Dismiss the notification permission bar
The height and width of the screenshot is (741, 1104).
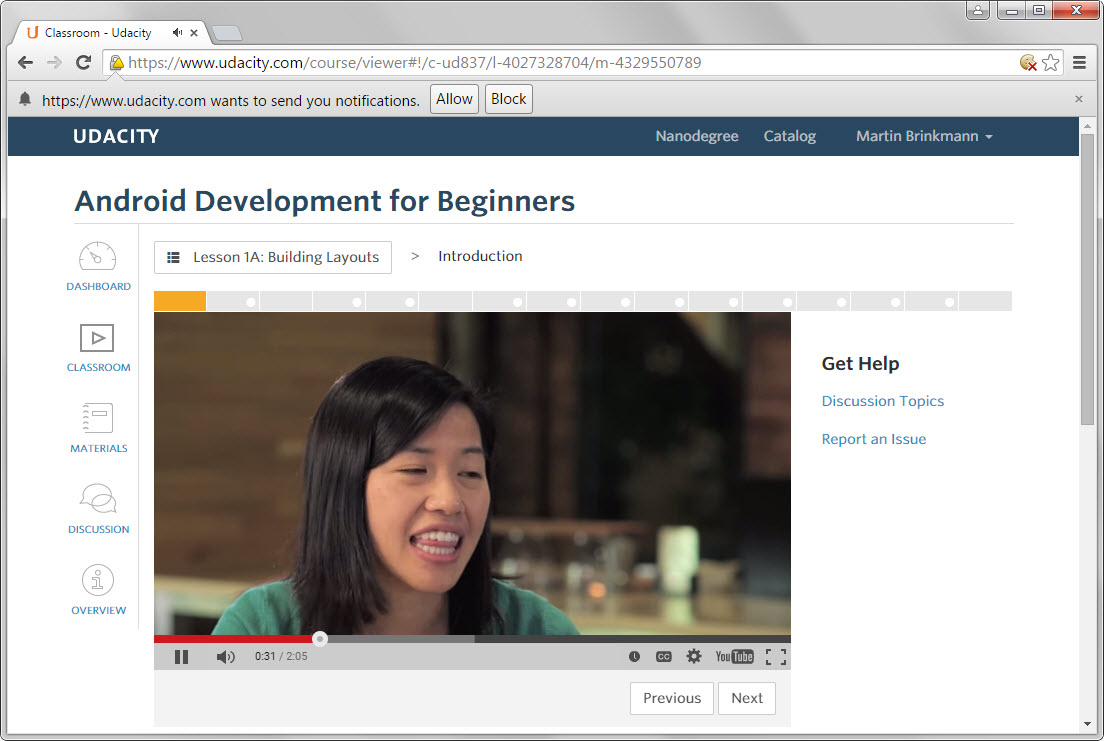tap(1079, 99)
